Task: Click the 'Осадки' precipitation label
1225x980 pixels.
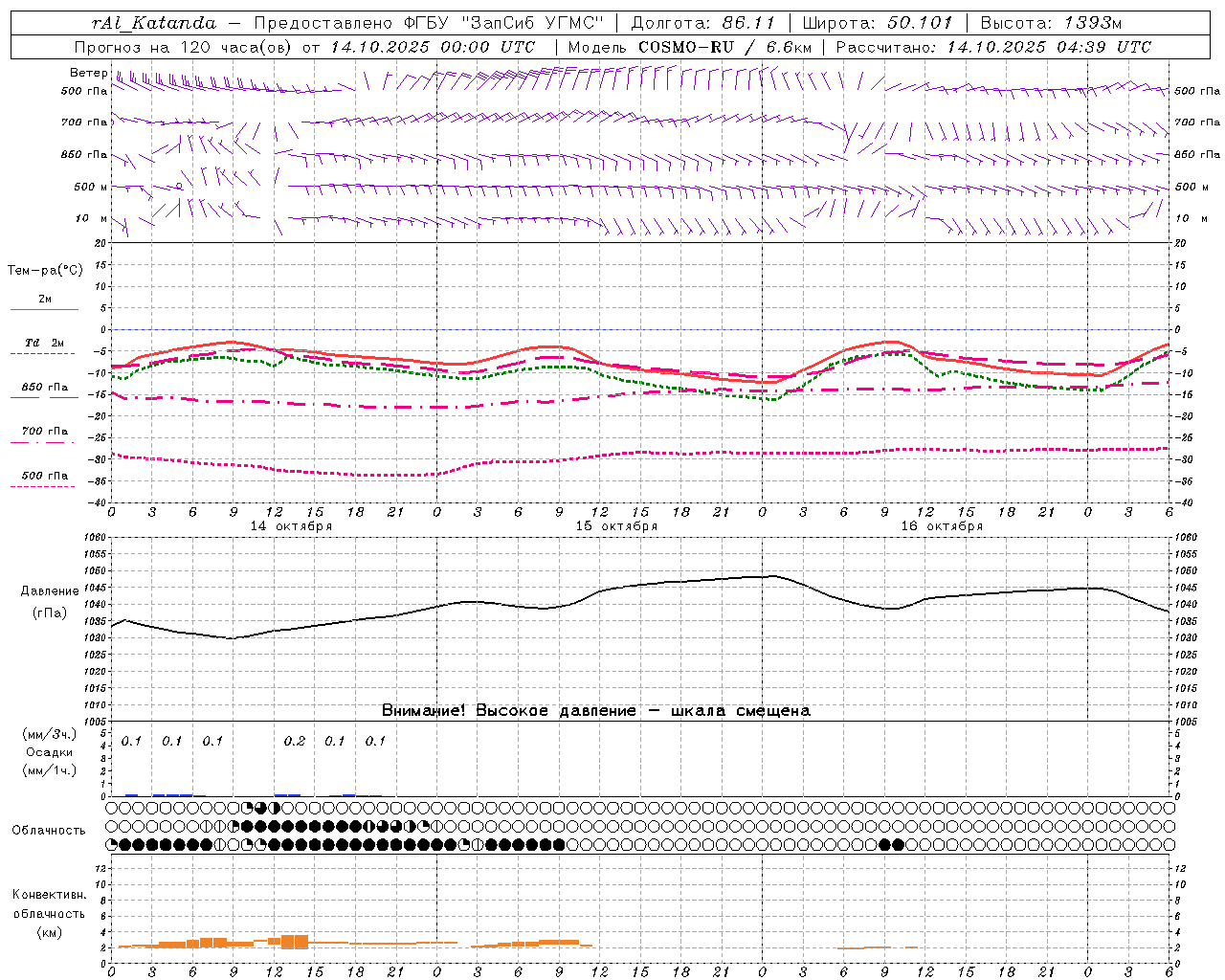Action: pos(50,753)
